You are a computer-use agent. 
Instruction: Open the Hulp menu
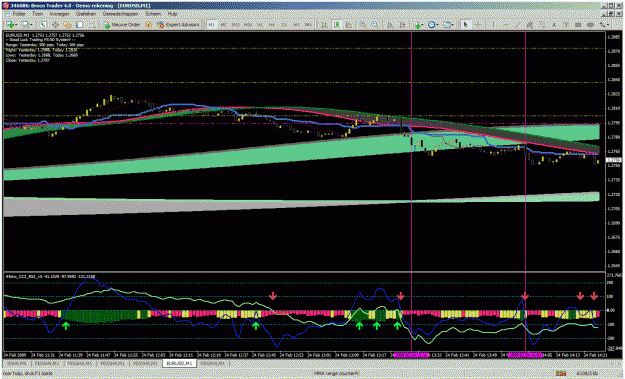point(172,14)
